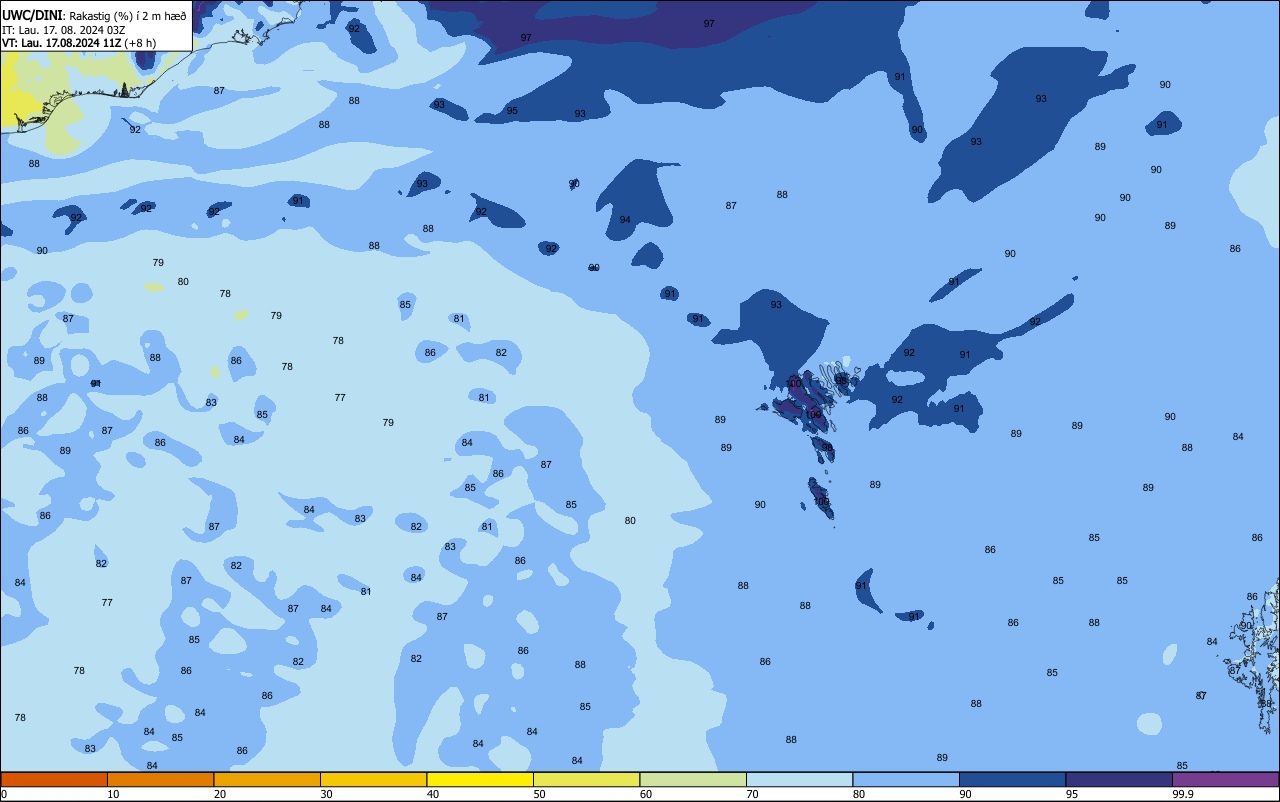Click the legend tick label 10
1280x802 pixels.
click(113, 794)
